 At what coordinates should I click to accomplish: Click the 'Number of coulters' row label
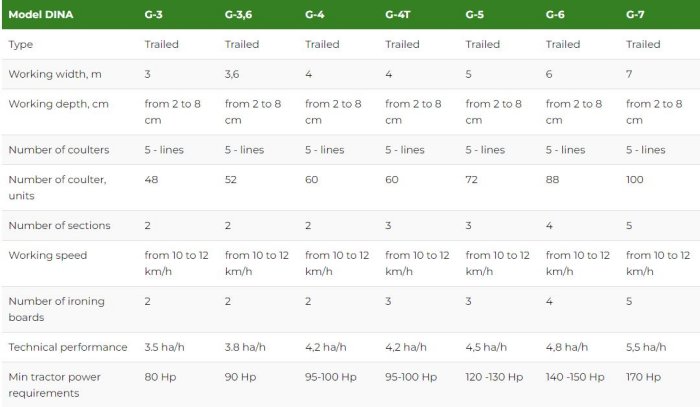coord(58,149)
